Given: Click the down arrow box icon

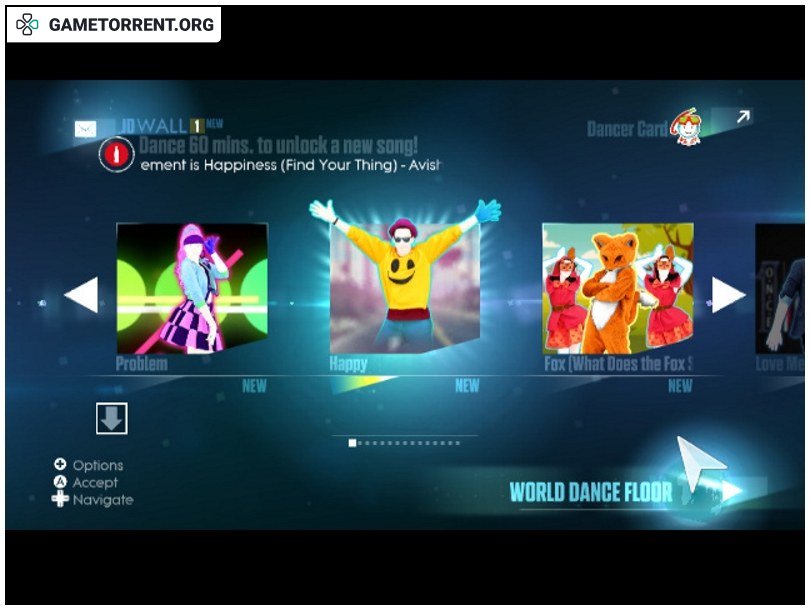Looking at the screenshot, I should [112, 418].
